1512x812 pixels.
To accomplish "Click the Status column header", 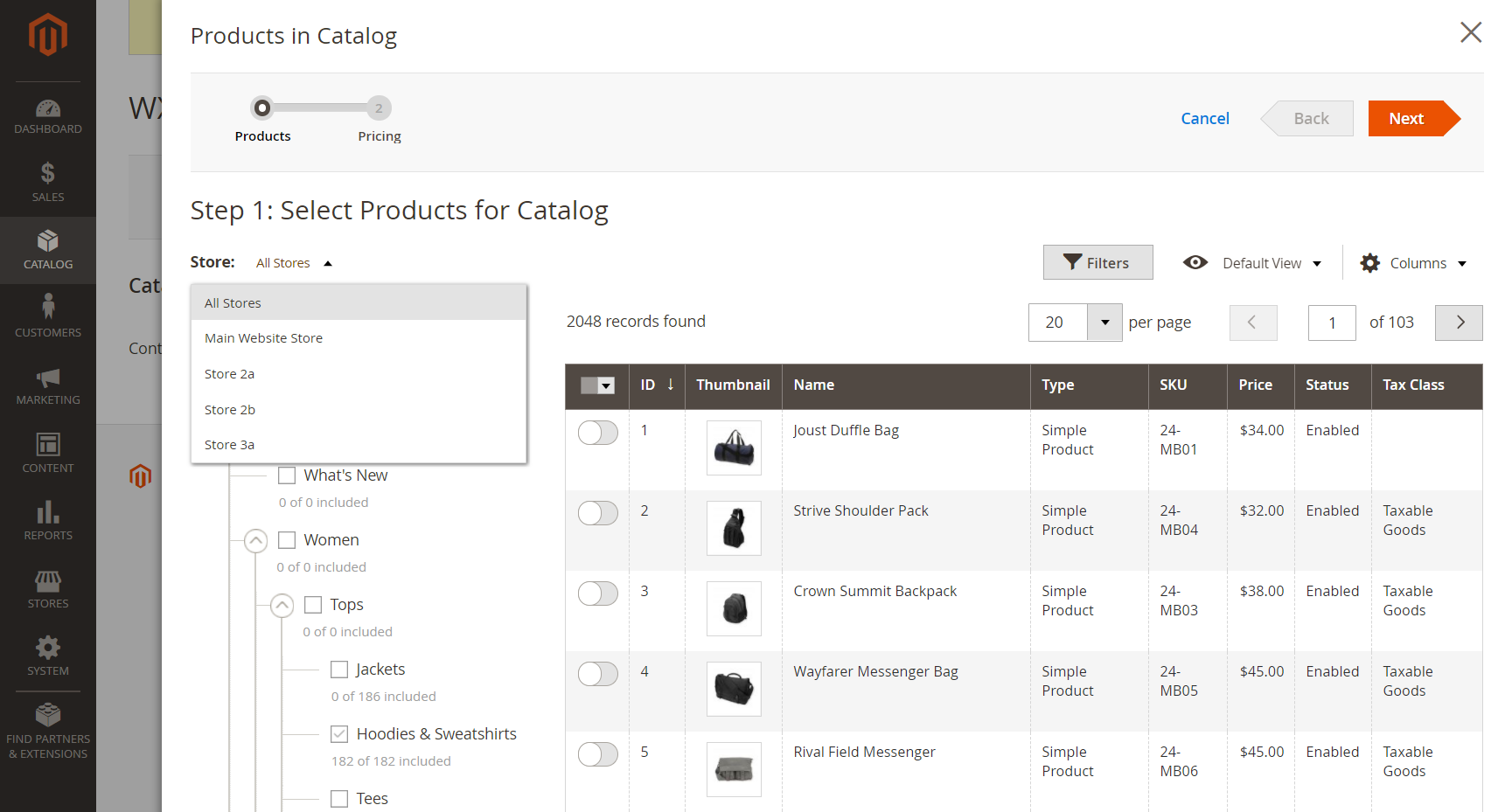I will click(x=1333, y=385).
